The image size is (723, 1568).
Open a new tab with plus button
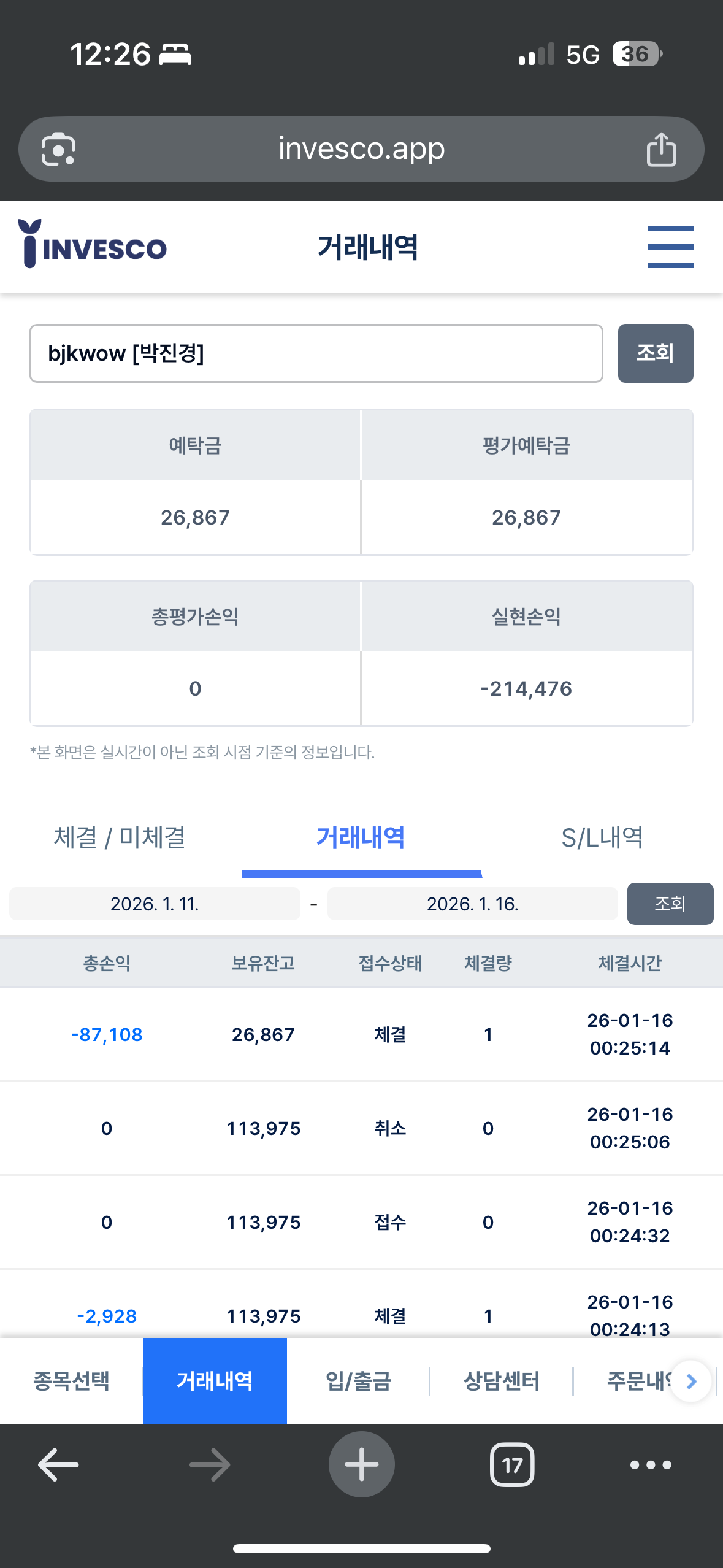coord(361,1464)
